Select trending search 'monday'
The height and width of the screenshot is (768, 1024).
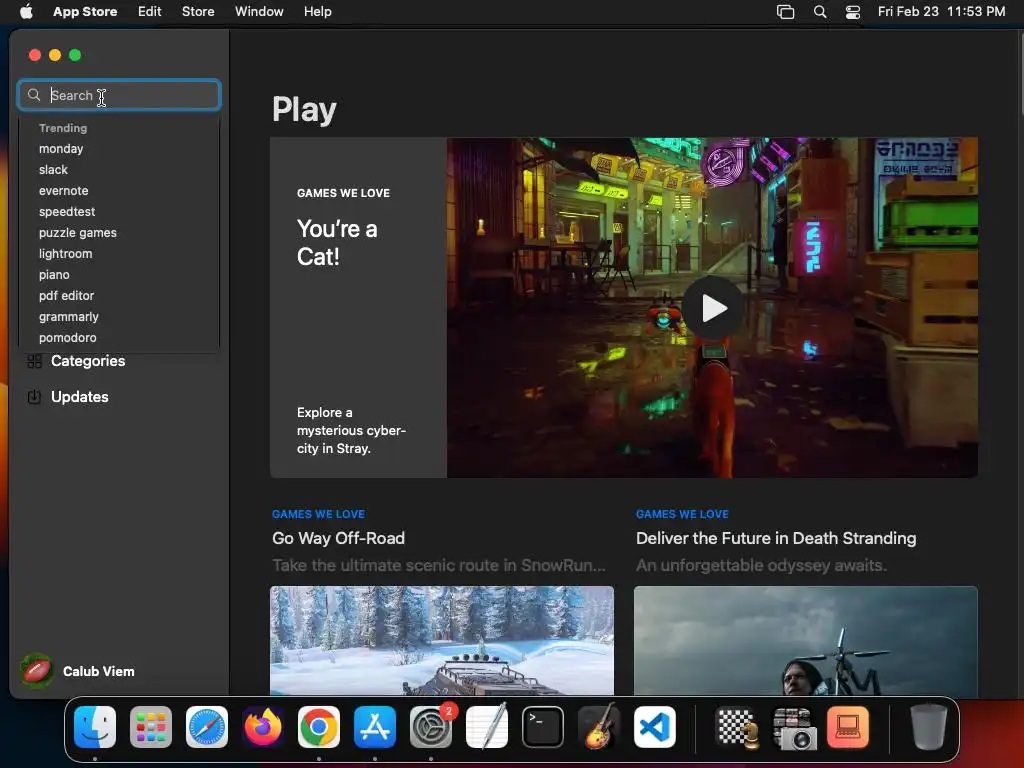click(x=61, y=149)
